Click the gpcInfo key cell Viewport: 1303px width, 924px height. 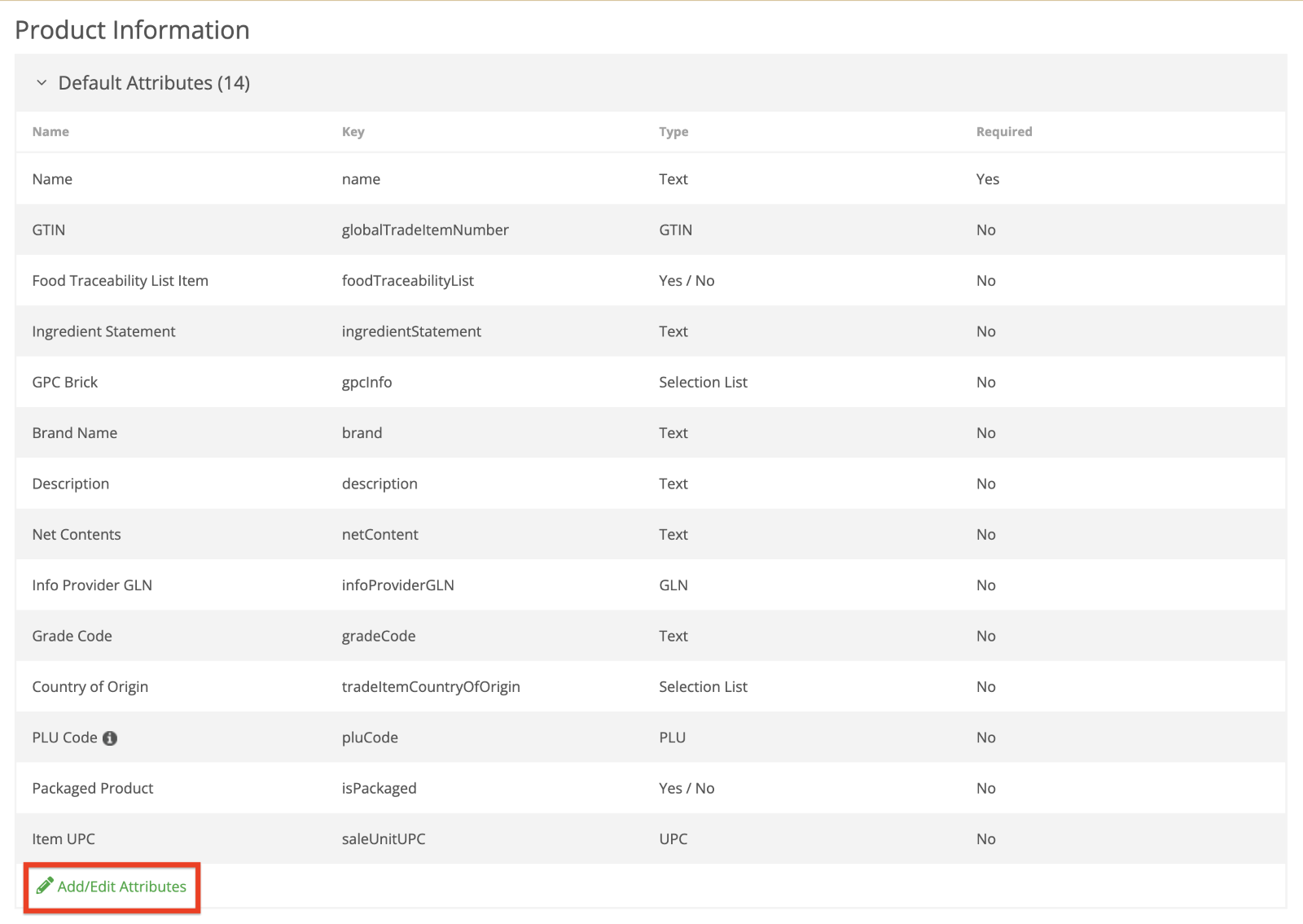pyautogui.click(x=366, y=383)
